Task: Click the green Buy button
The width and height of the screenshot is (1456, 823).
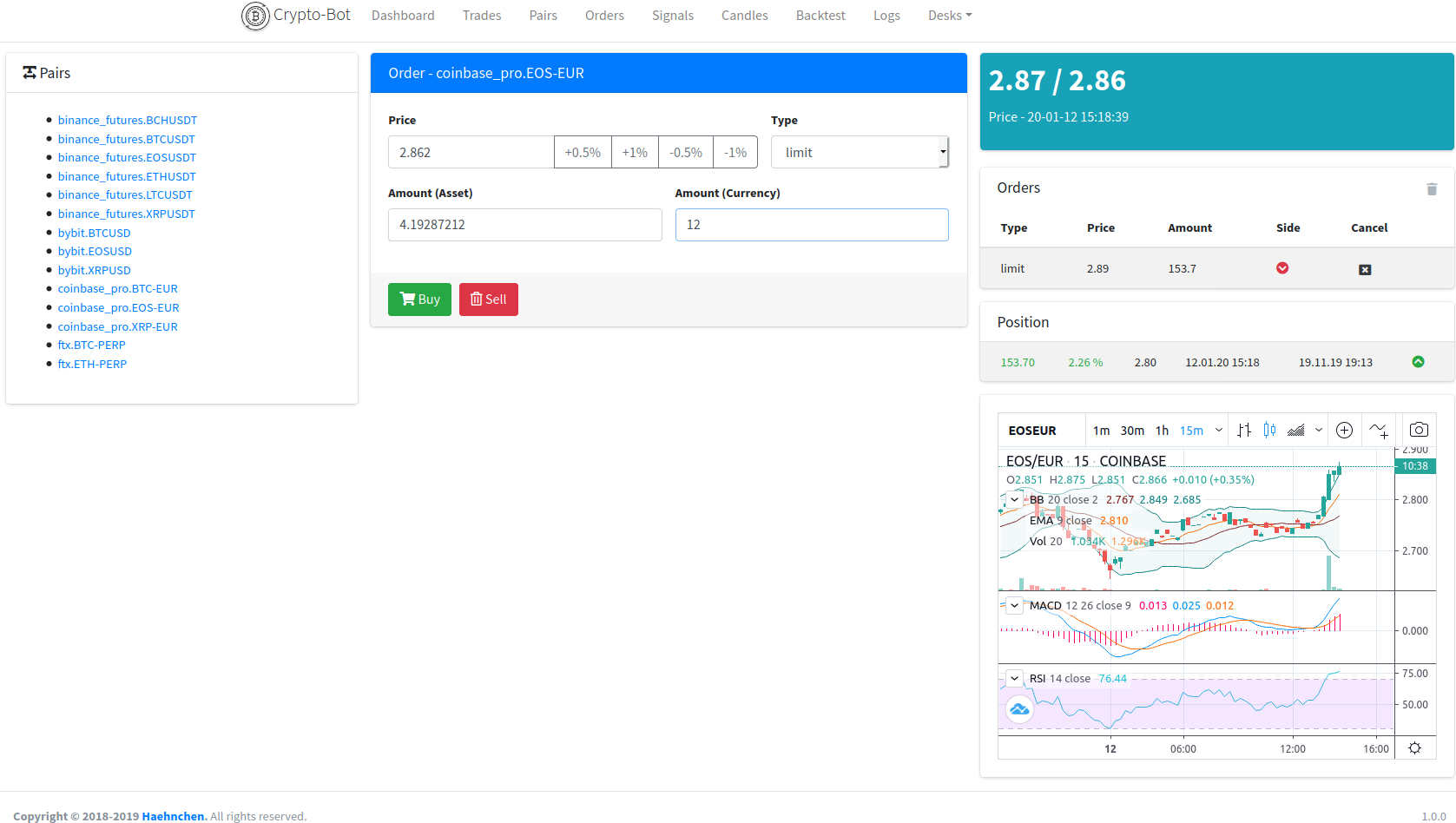Action: pos(419,300)
